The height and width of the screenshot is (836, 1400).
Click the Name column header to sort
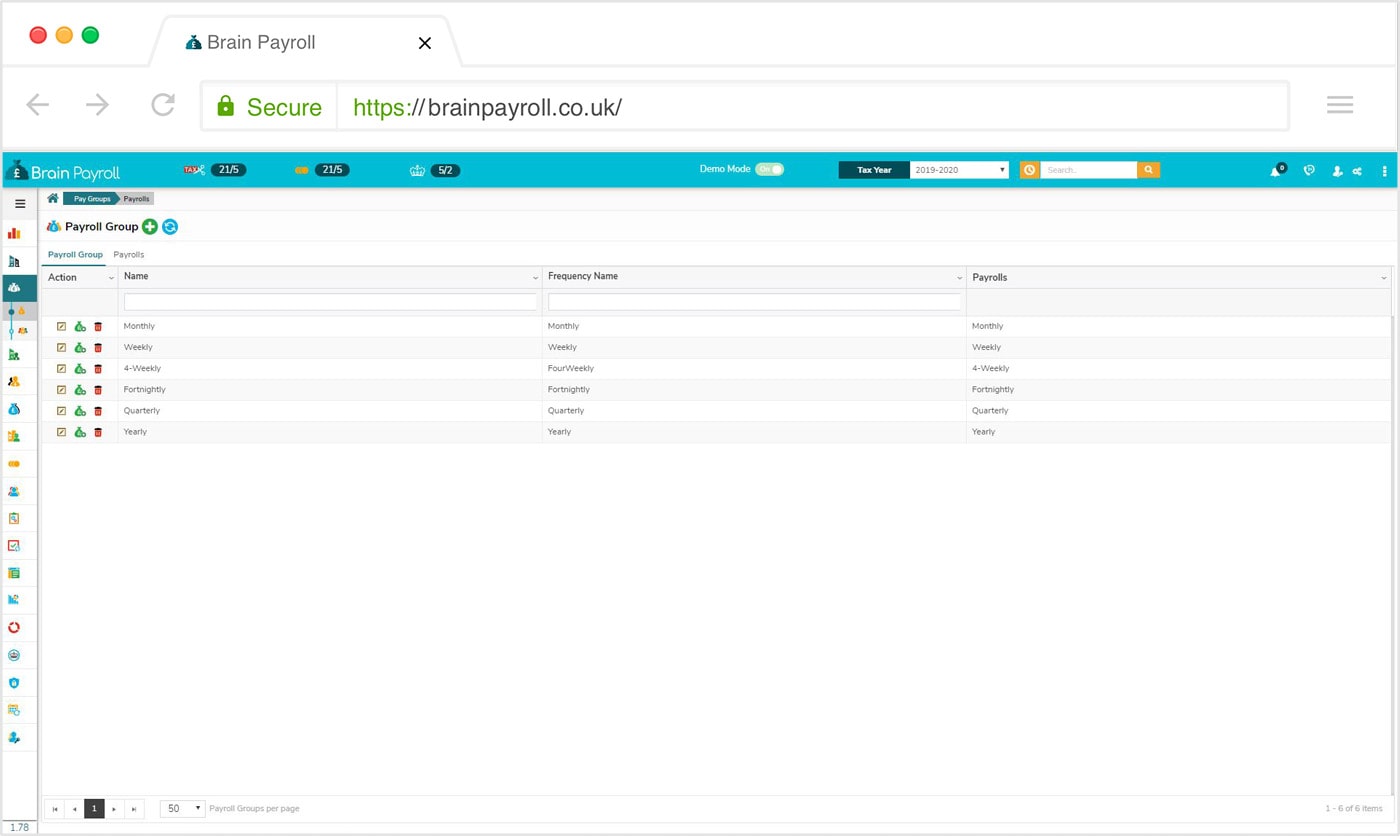click(x=136, y=276)
